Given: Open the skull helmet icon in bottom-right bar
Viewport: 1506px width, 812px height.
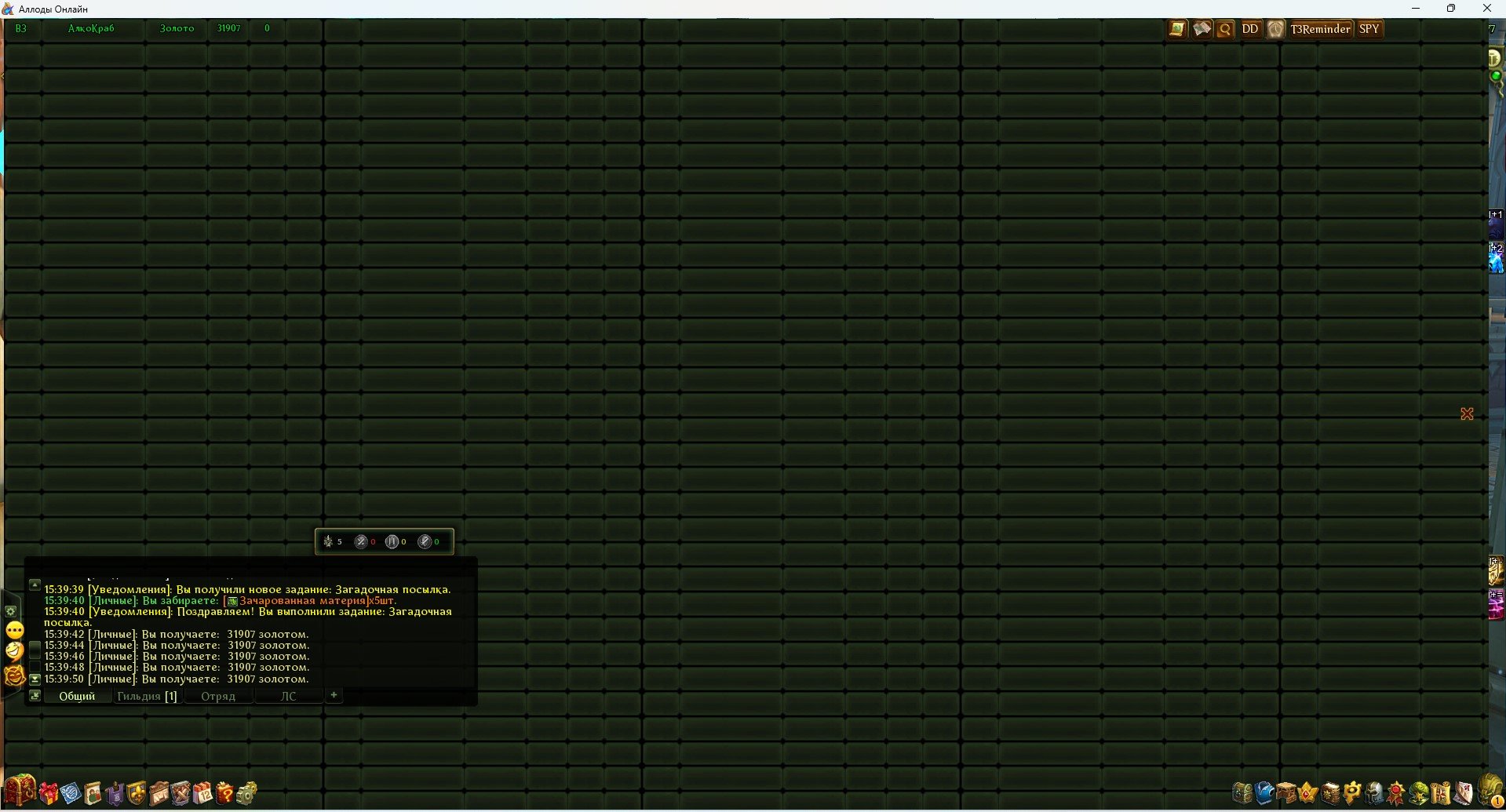Looking at the screenshot, I should click(1373, 793).
